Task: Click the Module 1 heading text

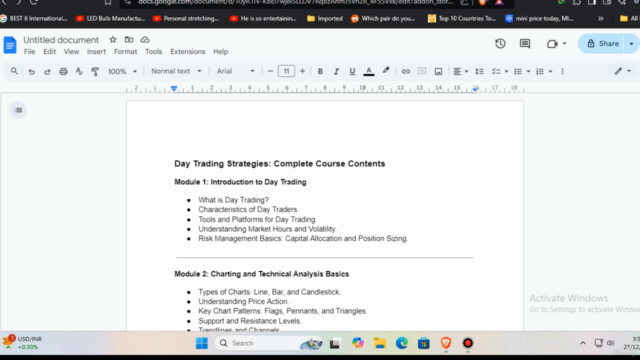Action: [x=240, y=182]
